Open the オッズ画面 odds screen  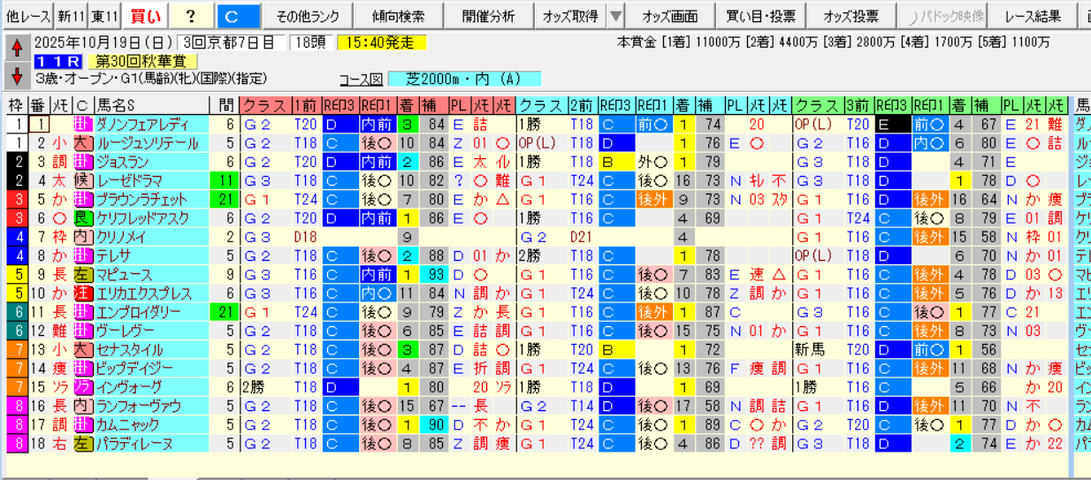669,15
